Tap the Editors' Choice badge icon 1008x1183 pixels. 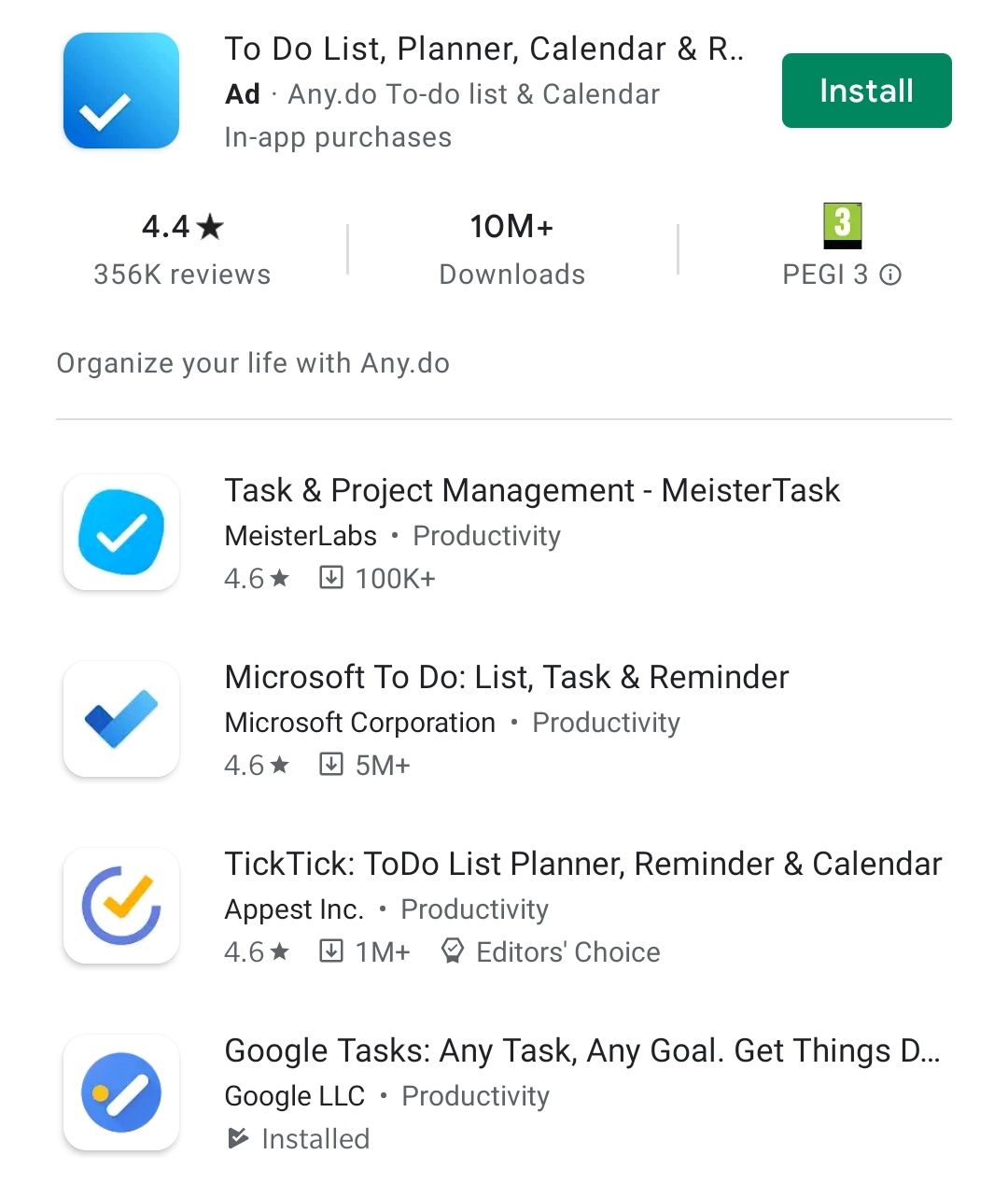click(x=453, y=951)
